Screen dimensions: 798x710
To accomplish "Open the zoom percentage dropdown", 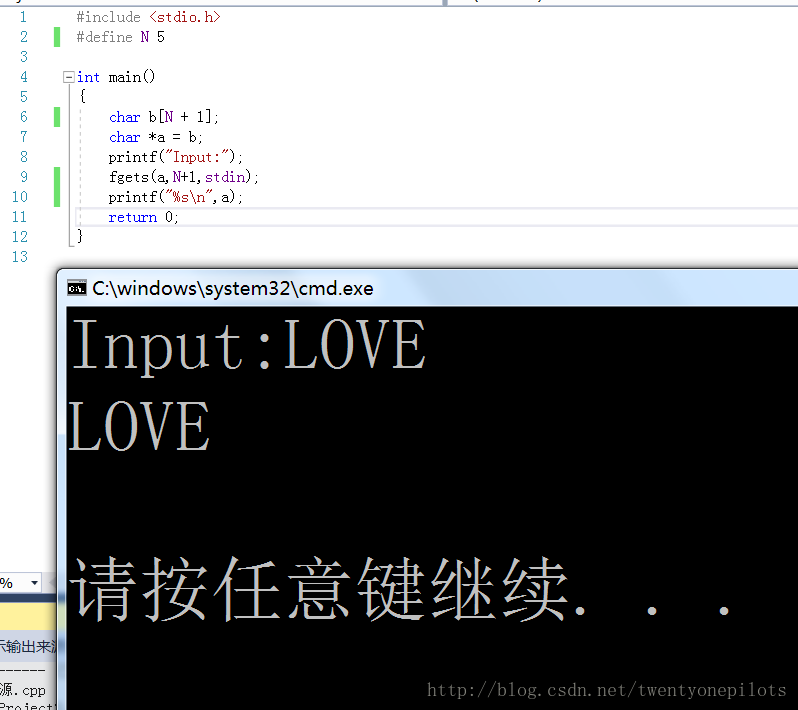I will pyautogui.click(x=34, y=582).
